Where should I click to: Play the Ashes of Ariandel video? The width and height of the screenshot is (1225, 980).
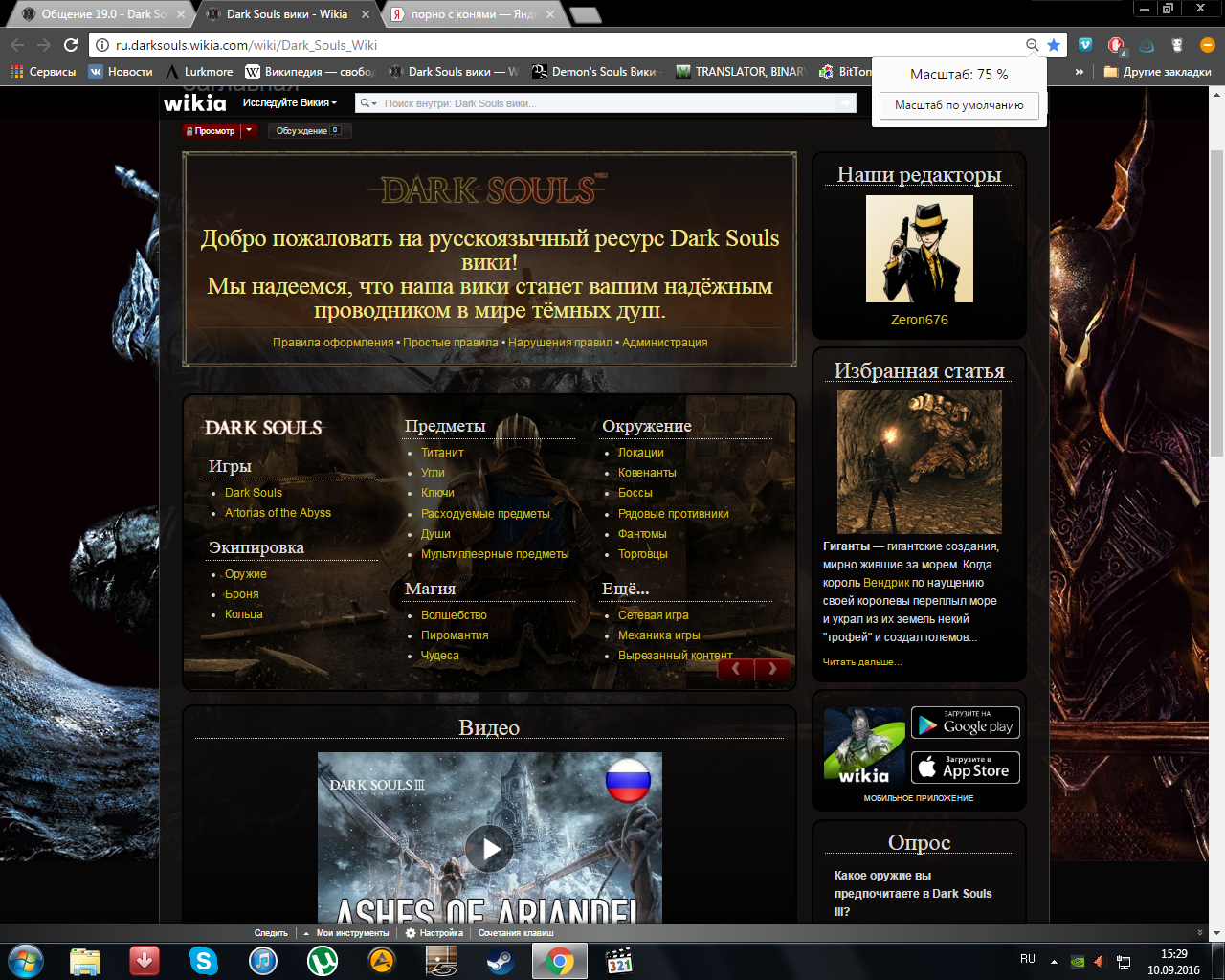(x=490, y=848)
